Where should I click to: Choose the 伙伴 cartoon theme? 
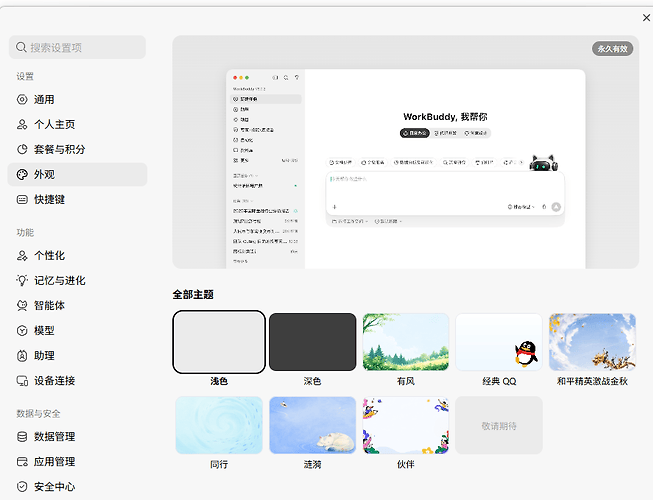click(406, 425)
